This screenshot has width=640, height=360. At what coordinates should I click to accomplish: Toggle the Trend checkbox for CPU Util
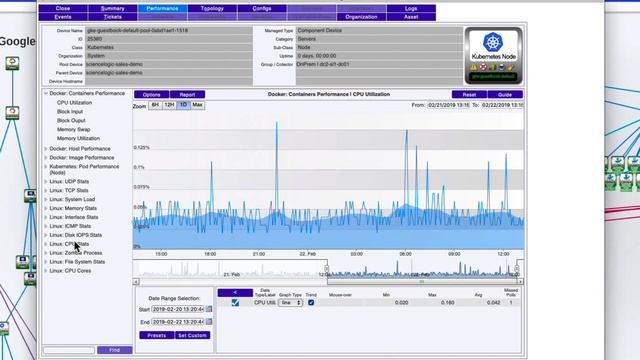pyautogui.click(x=311, y=302)
